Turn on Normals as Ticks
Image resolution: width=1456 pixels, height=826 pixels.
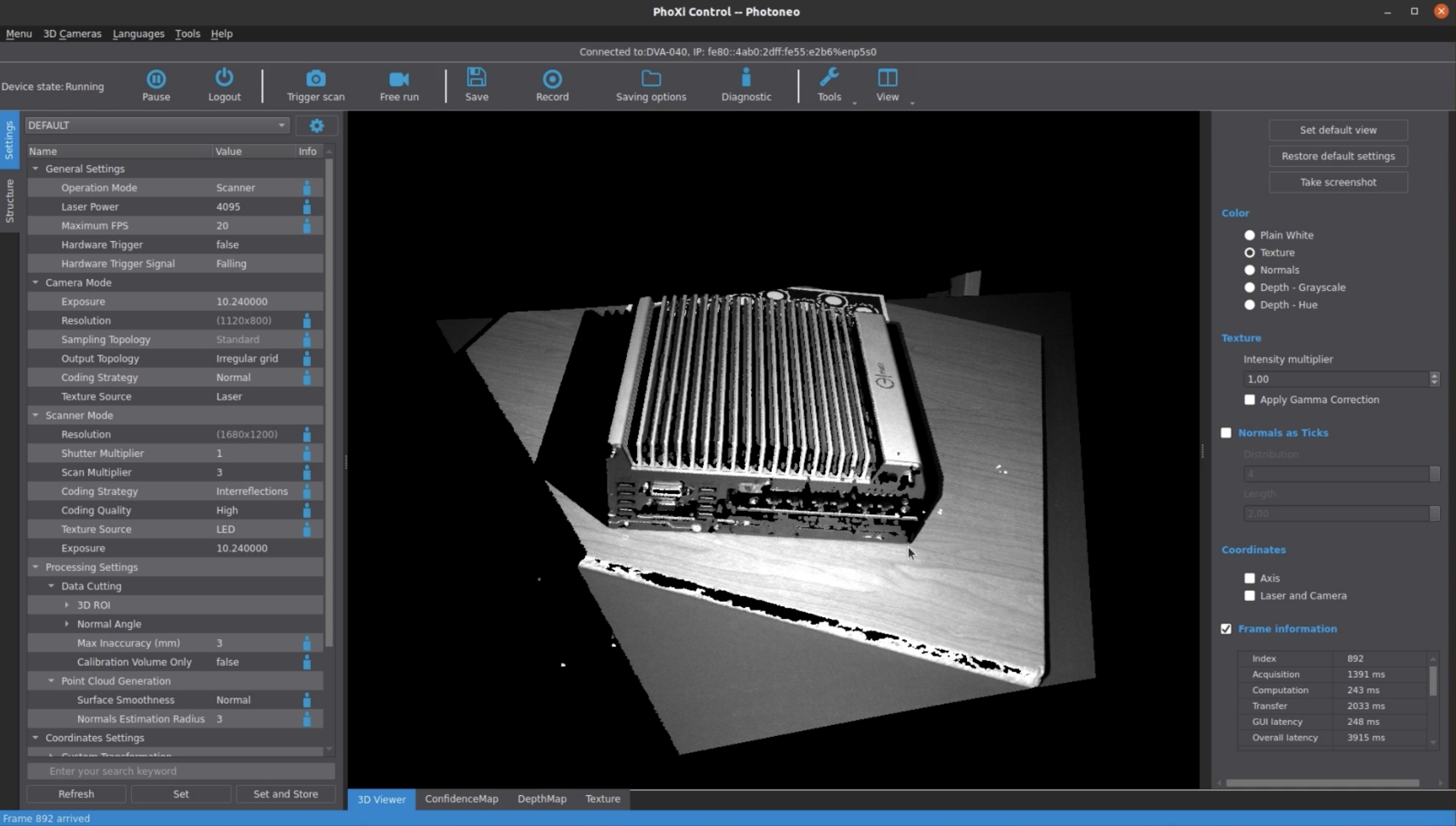pyautogui.click(x=1226, y=433)
